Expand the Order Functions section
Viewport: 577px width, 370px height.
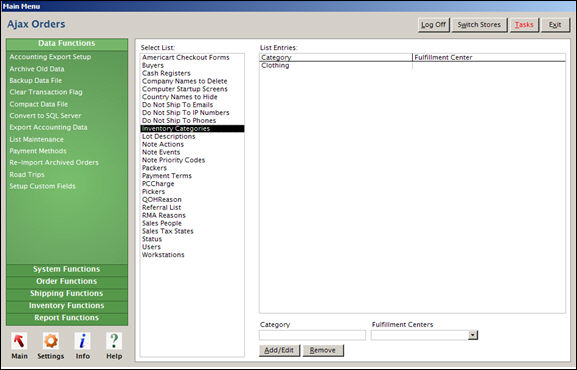pos(67,281)
